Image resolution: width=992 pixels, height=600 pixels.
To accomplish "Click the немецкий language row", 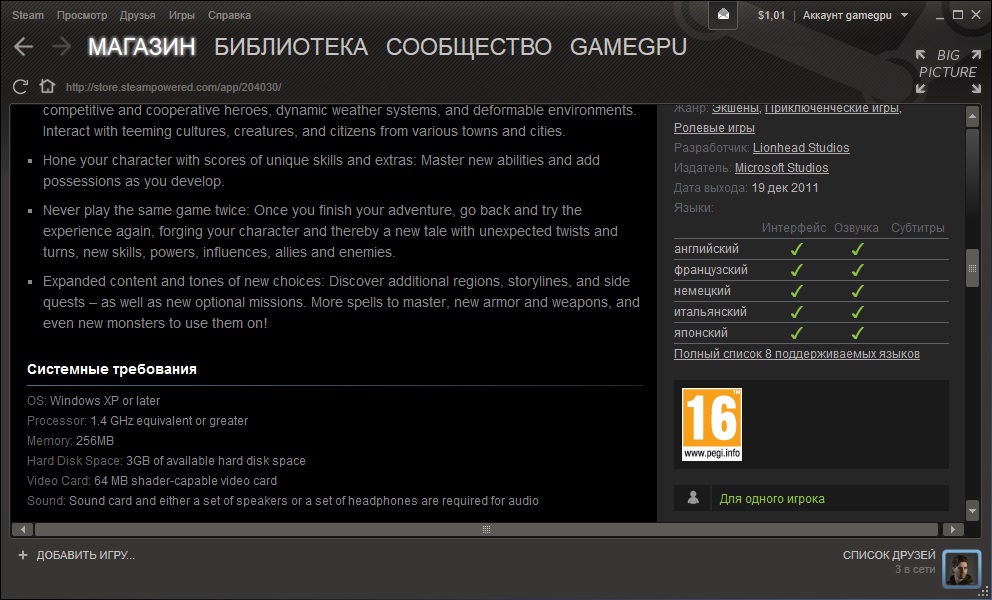I will [811, 291].
